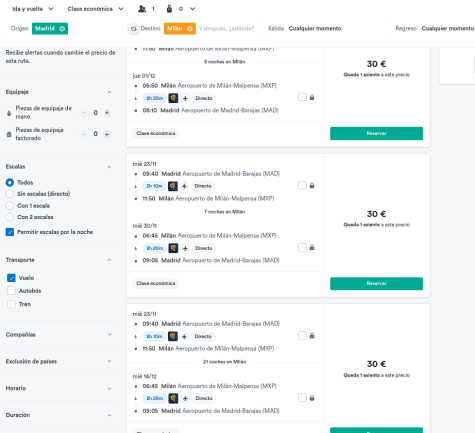The image size is (475, 433).
Task: Collapse the Transporte filter section
Action: 109,260
